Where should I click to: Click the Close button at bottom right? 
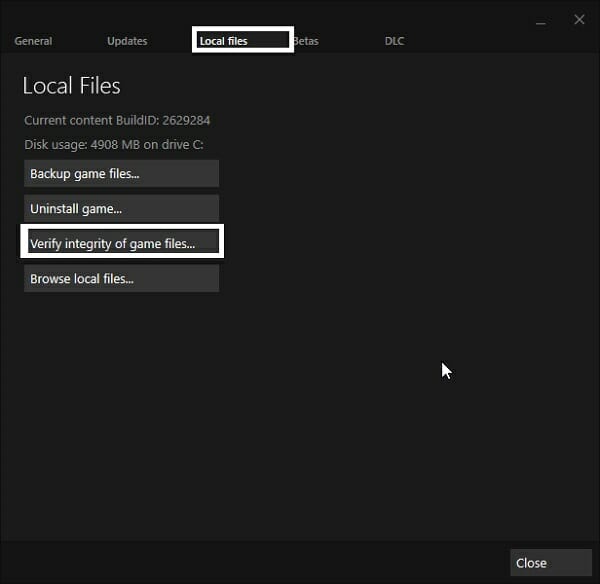click(550, 563)
